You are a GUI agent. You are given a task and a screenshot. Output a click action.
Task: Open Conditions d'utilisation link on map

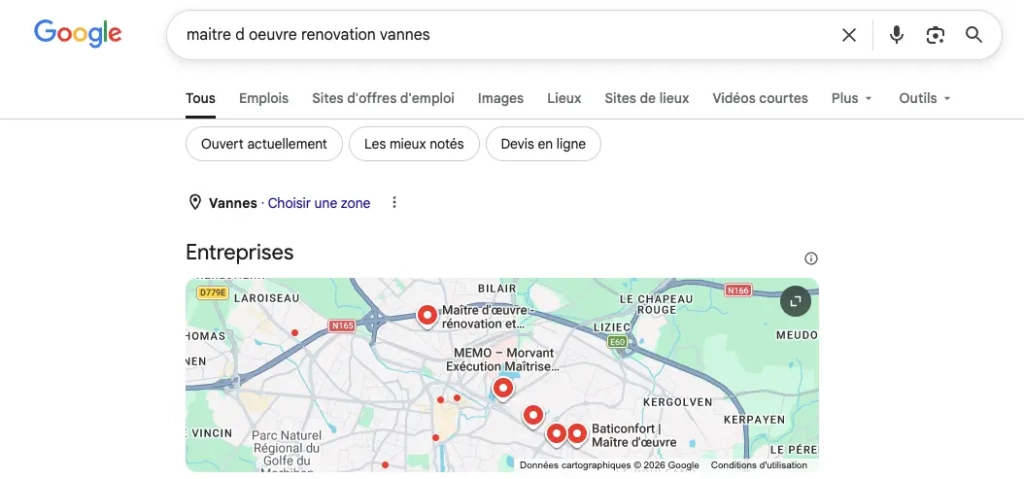[759, 465]
